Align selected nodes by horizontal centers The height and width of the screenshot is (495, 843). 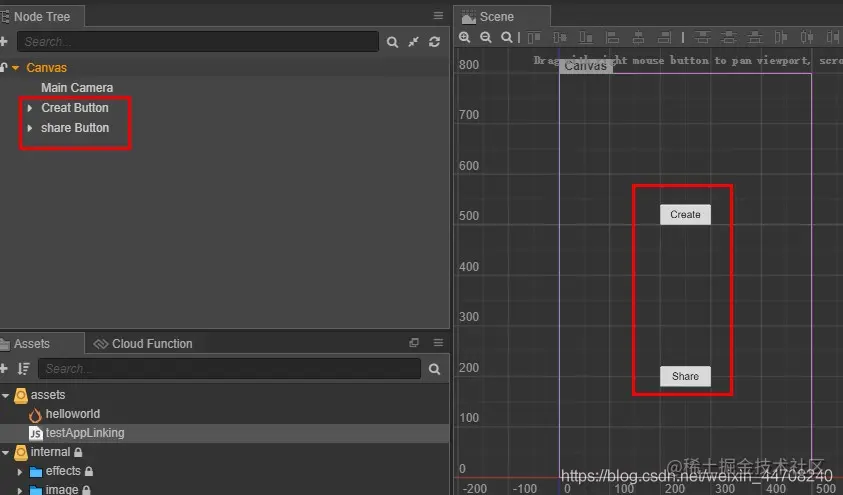638,37
